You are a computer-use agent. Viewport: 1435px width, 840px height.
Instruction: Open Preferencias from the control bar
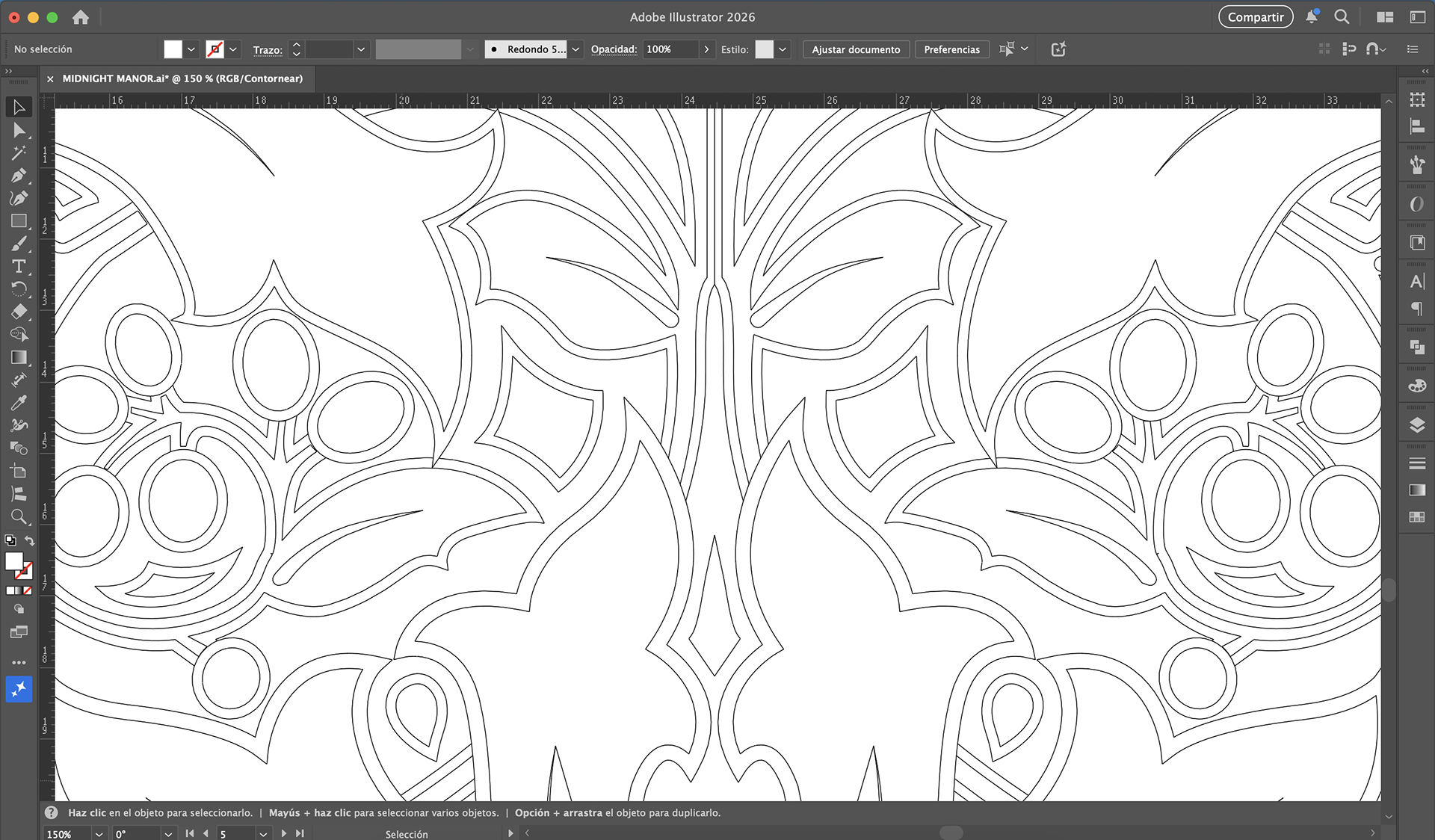pyautogui.click(x=951, y=49)
